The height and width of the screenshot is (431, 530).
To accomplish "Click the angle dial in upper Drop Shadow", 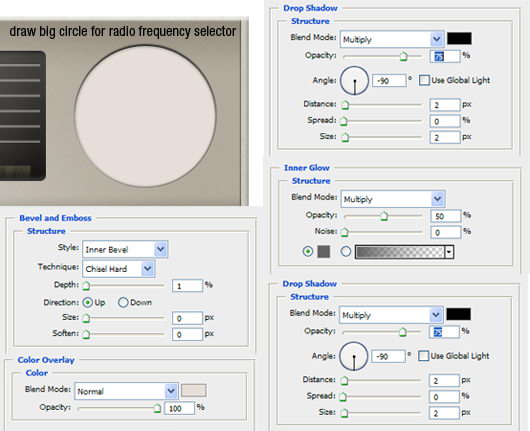I will [354, 80].
